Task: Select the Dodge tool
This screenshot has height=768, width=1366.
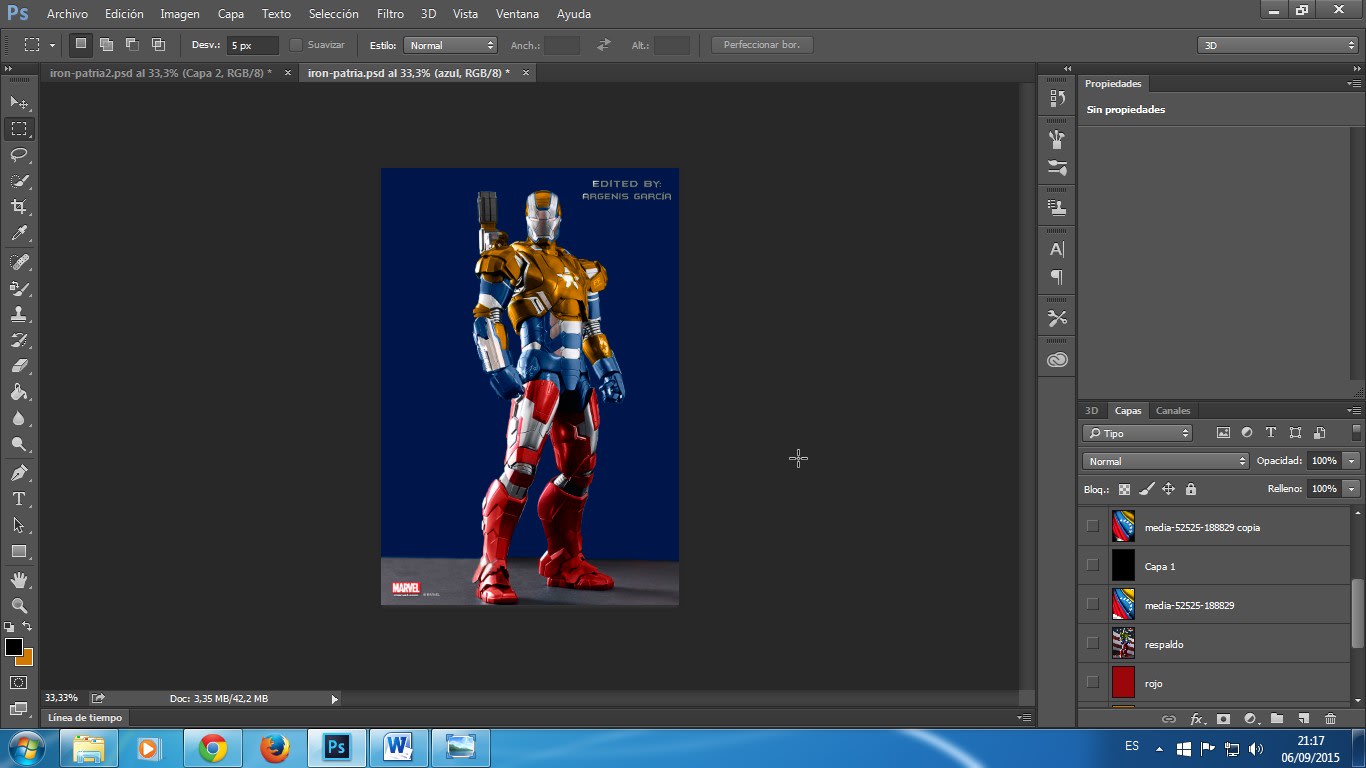Action: point(19,444)
